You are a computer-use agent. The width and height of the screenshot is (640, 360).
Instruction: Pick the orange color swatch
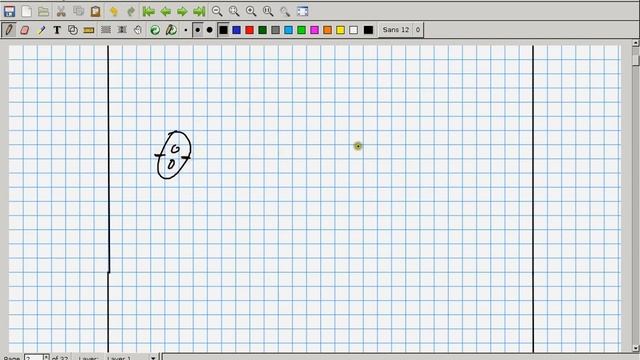point(327,30)
